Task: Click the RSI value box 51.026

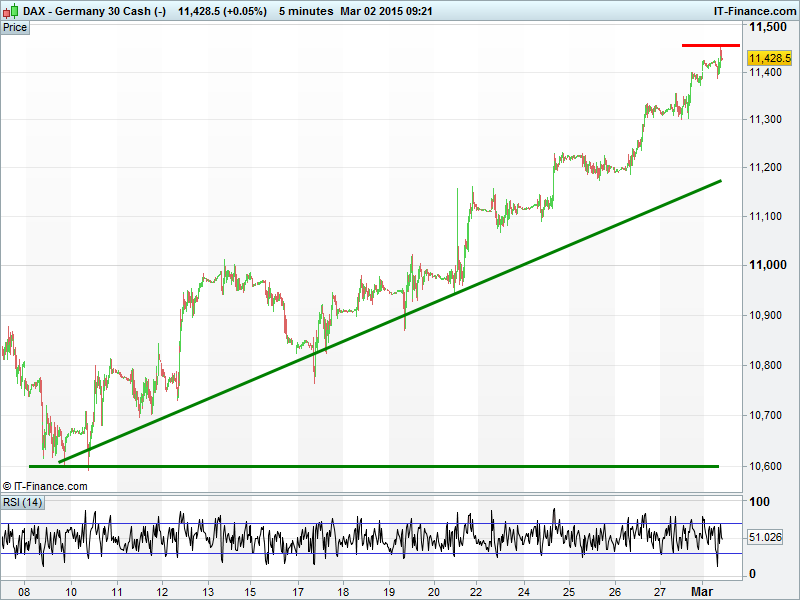Action: (x=764, y=538)
